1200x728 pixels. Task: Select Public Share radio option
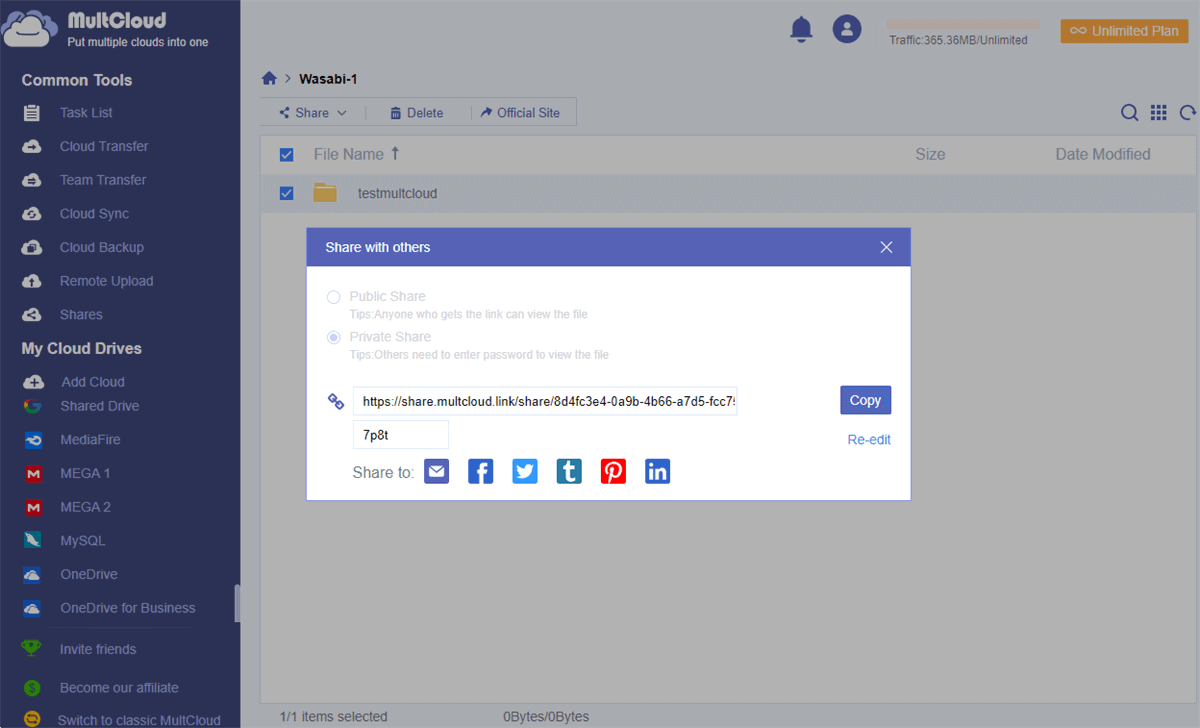click(334, 297)
